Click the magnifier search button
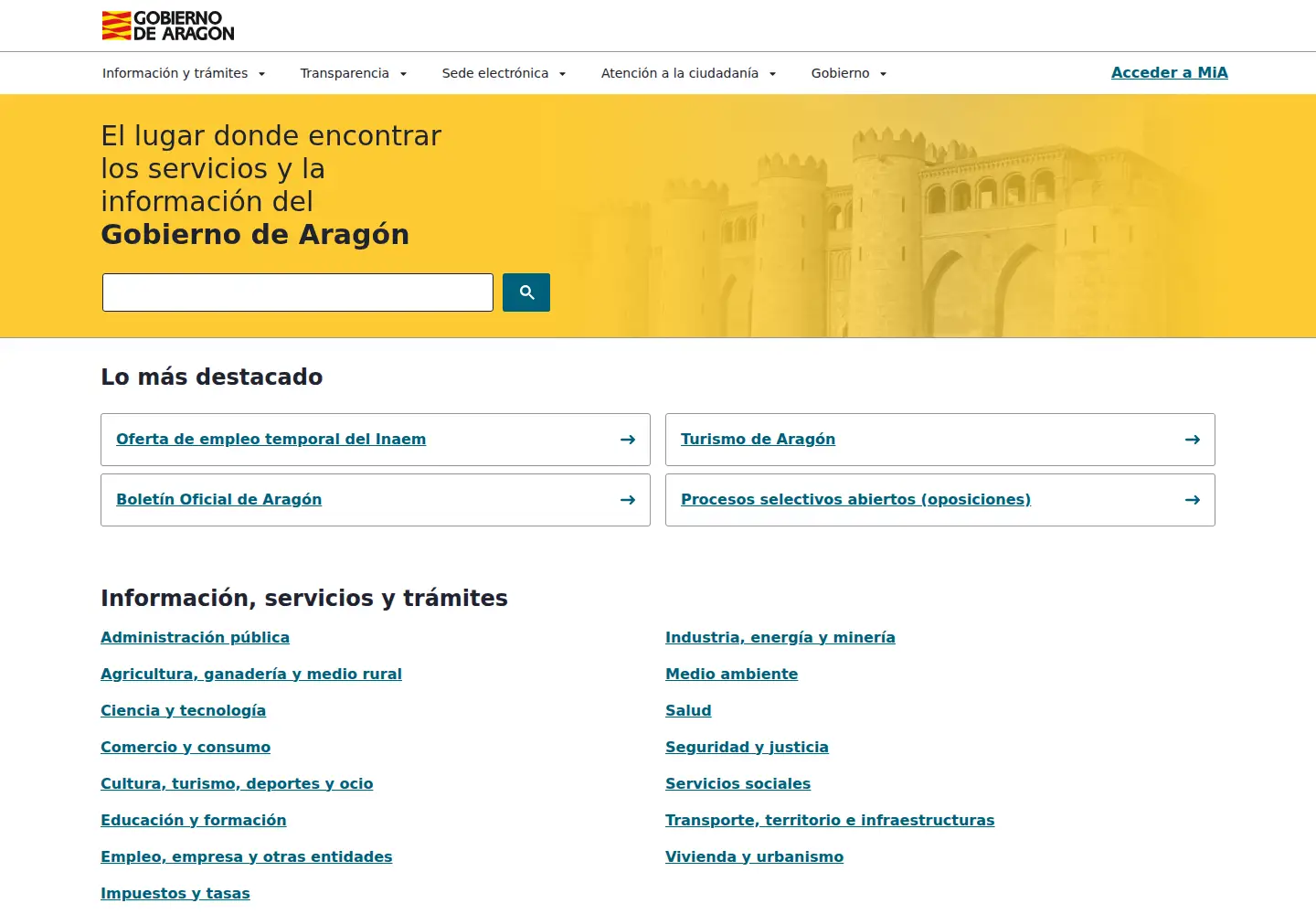Image resolution: width=1316 pixels, height=914 pixels. 526,292
